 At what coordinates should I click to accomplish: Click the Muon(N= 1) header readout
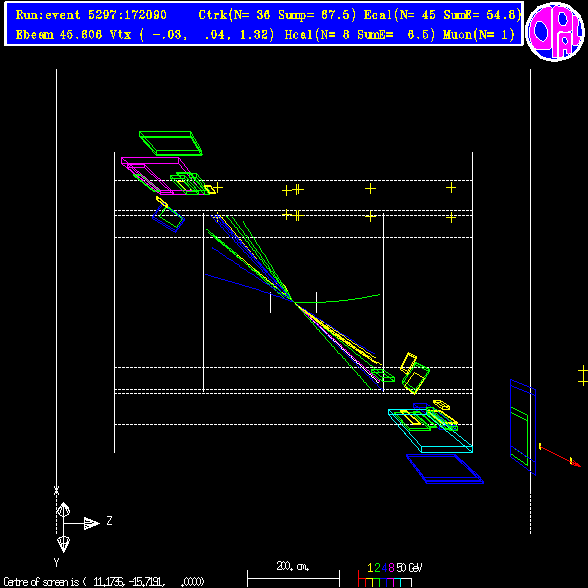pyautogui.click(x=479, y=35)
